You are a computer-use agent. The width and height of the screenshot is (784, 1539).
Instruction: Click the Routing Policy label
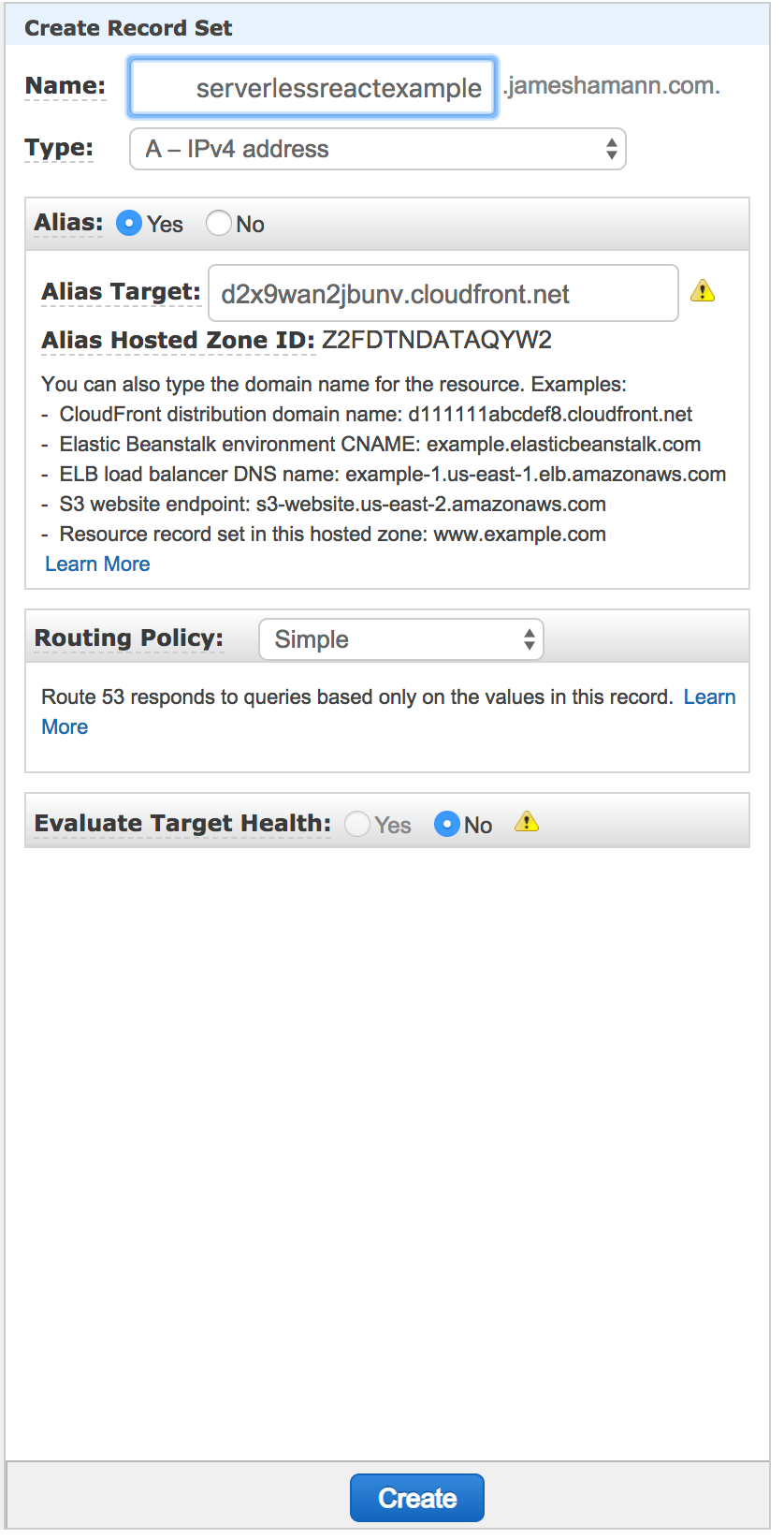pyautogui.click(x=128, y=638)
